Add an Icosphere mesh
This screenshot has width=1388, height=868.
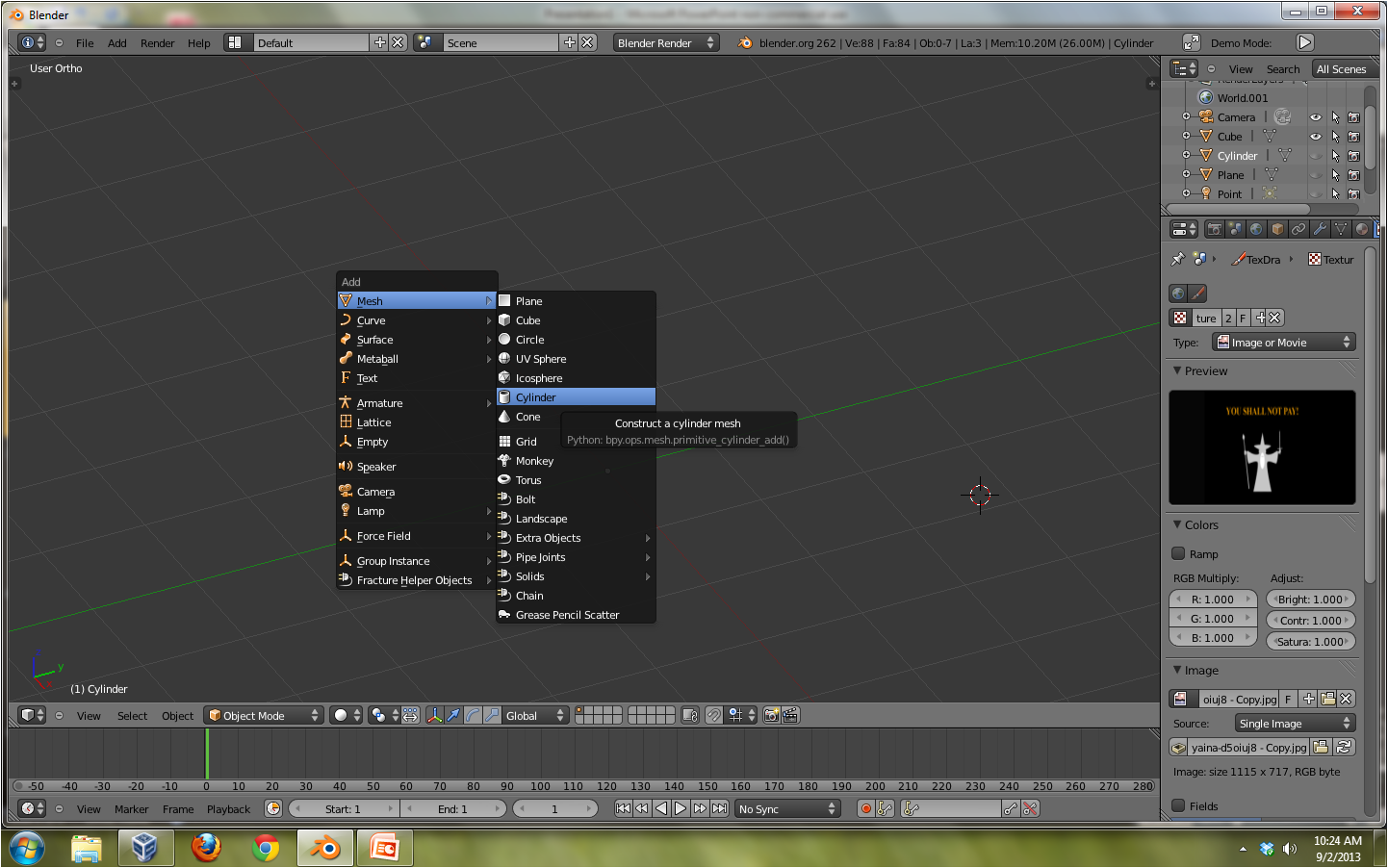(576, 378)
